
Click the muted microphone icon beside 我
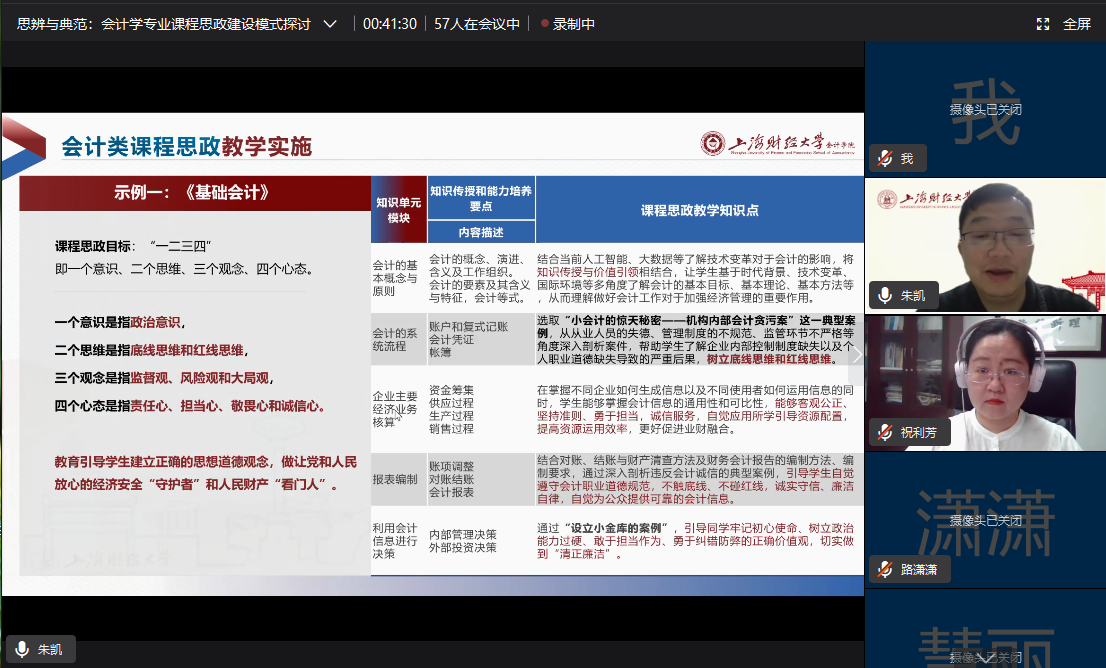point(885,159)
